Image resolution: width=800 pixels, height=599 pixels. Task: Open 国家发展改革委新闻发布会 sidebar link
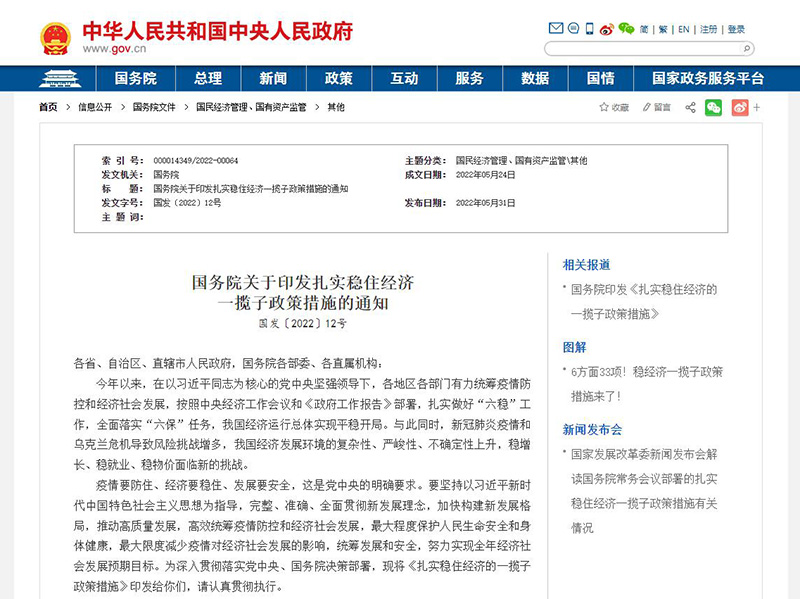pyautogui.click(x=644, y=491)
